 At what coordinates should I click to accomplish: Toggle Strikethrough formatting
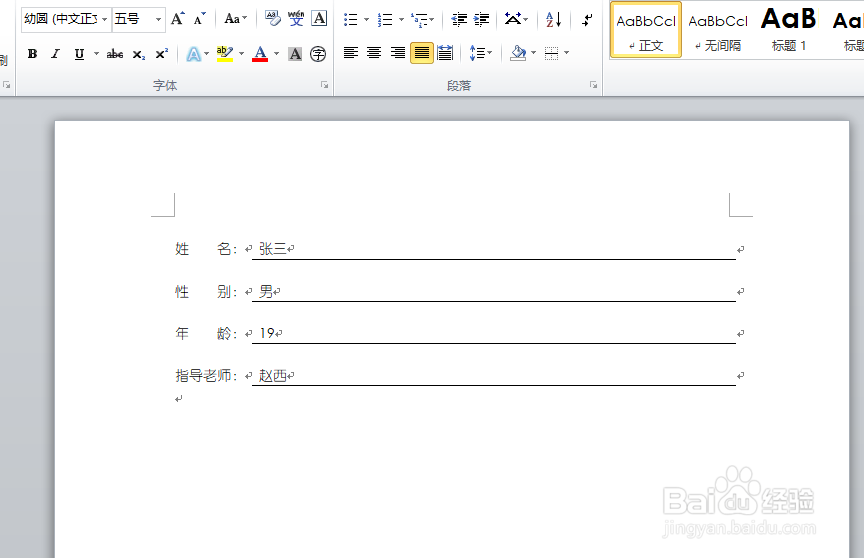115,54
